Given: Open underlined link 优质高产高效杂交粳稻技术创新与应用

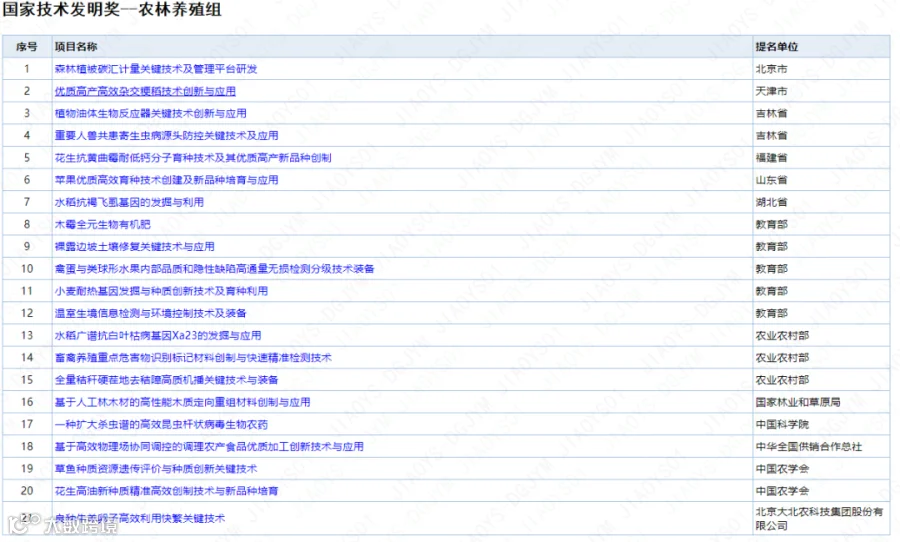Looking at the screenshot, I should click(145, 91).
